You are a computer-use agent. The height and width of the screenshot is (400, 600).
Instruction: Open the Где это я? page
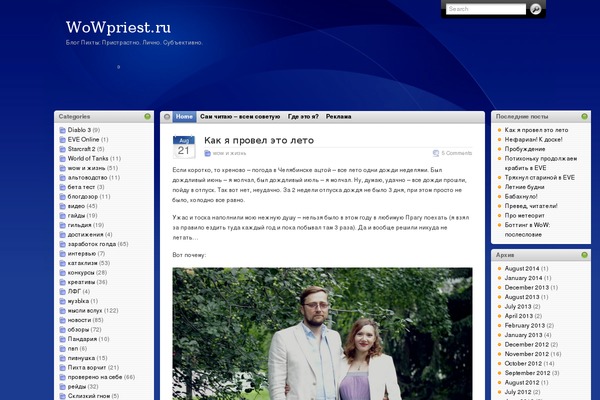coord(303,116)
